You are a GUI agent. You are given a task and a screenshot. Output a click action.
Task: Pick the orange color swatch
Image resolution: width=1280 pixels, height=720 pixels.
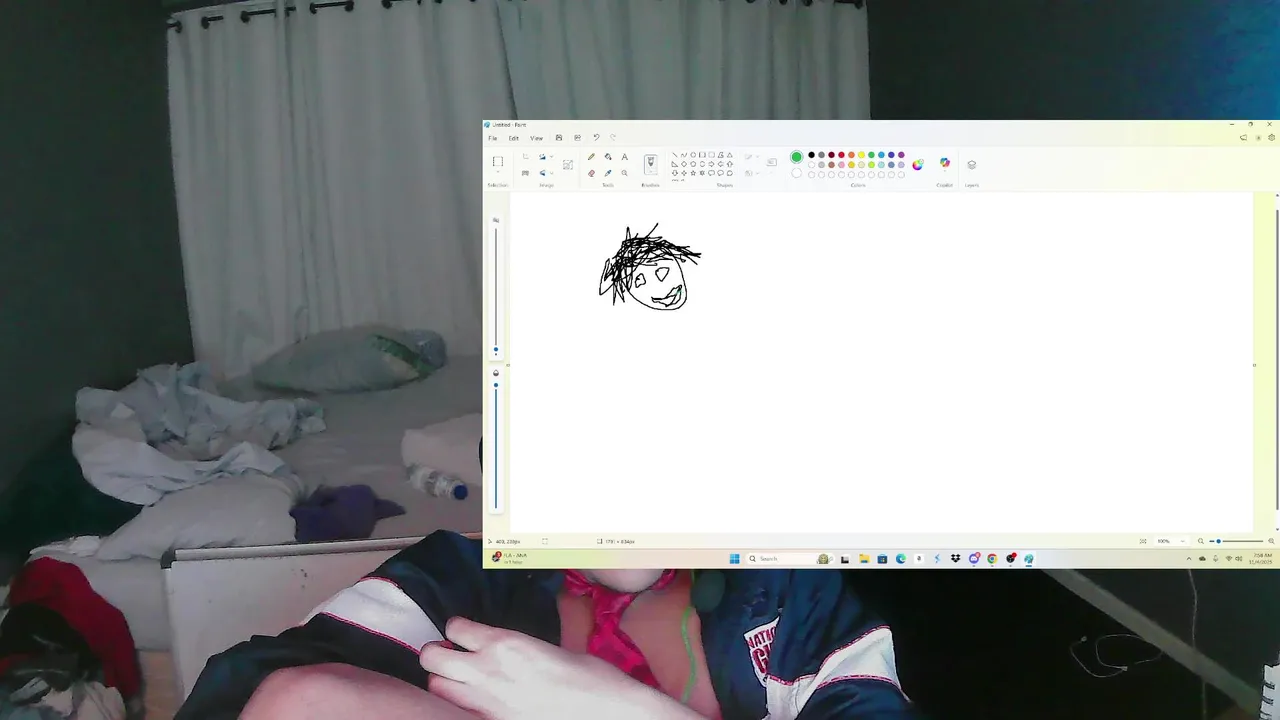pyautogui.click(x=851, y=155)
